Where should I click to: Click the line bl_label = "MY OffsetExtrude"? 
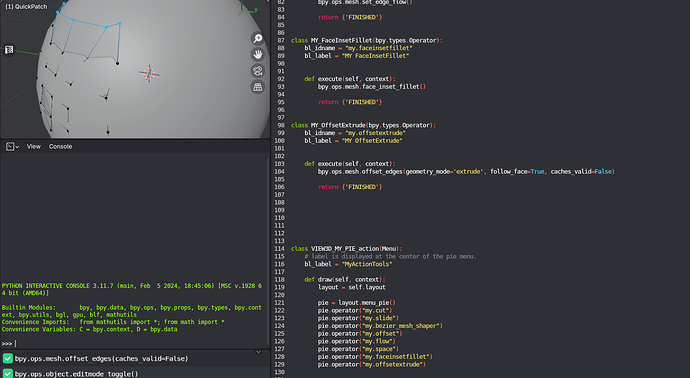(353, 141)
